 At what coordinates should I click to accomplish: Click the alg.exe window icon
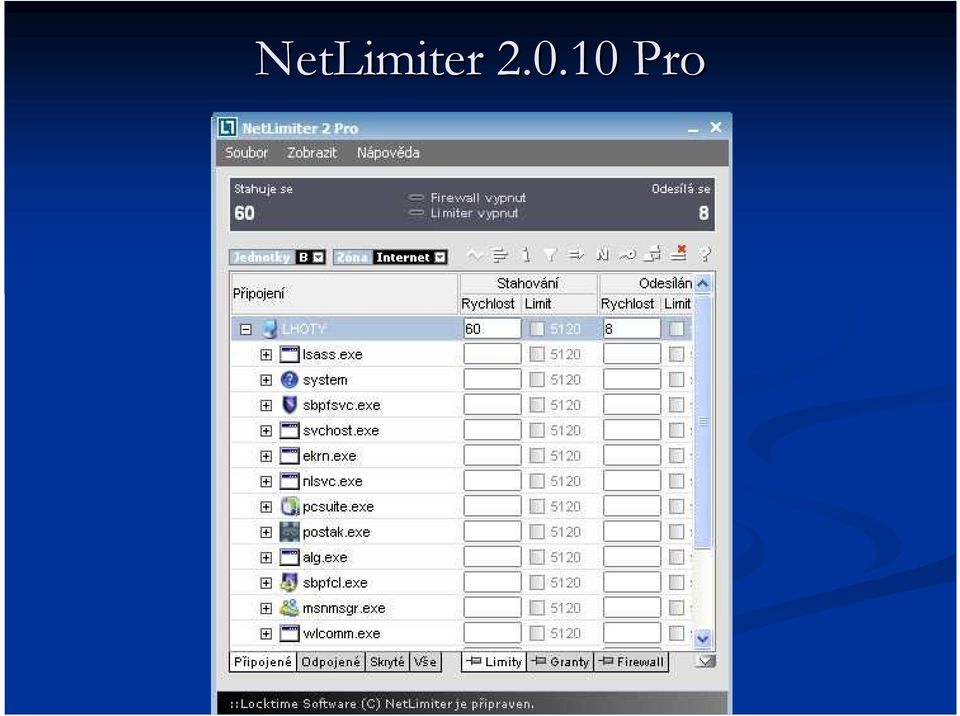pyautogui.click(x=289, y=557)
